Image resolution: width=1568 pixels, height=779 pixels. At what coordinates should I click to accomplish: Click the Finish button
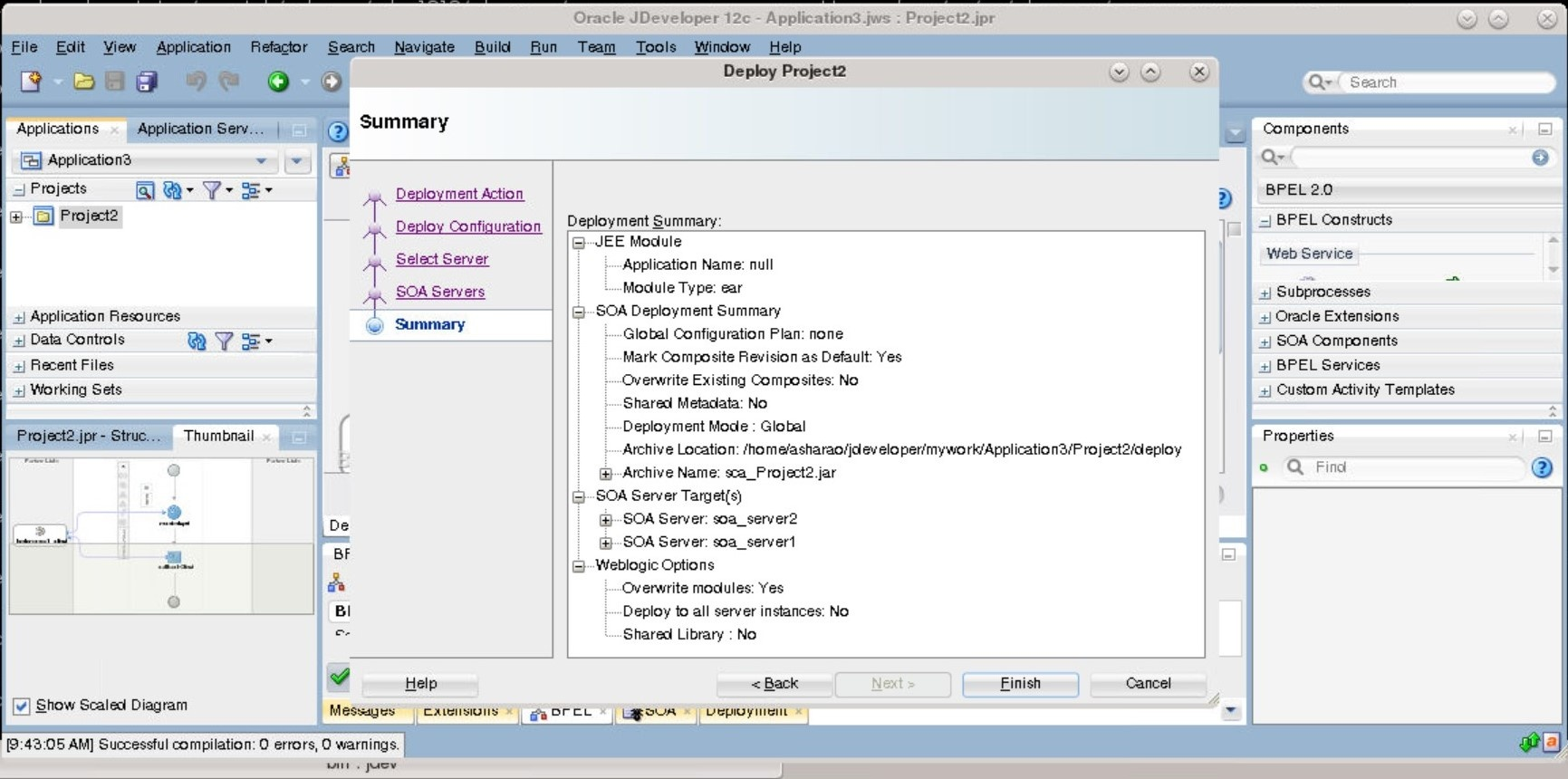(1020, 684)
